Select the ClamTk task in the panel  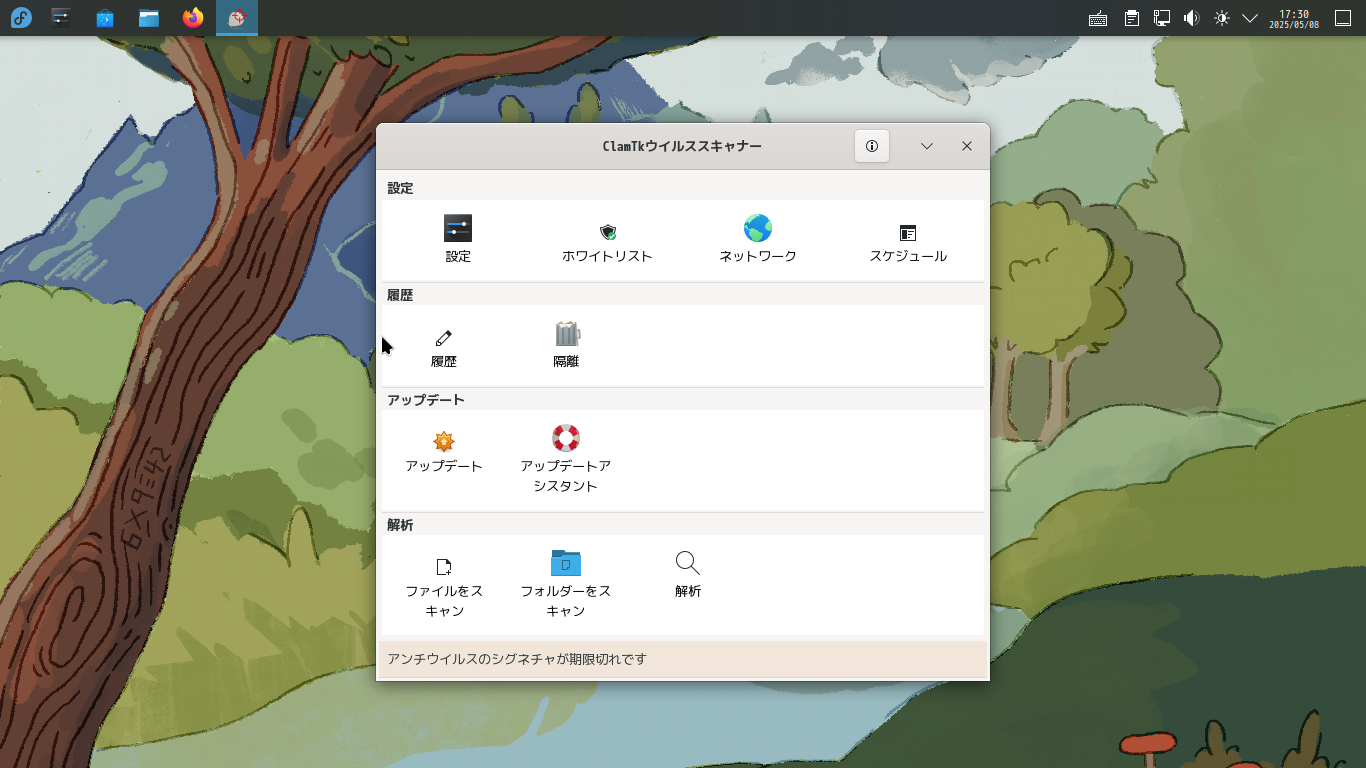pos(237,18)
